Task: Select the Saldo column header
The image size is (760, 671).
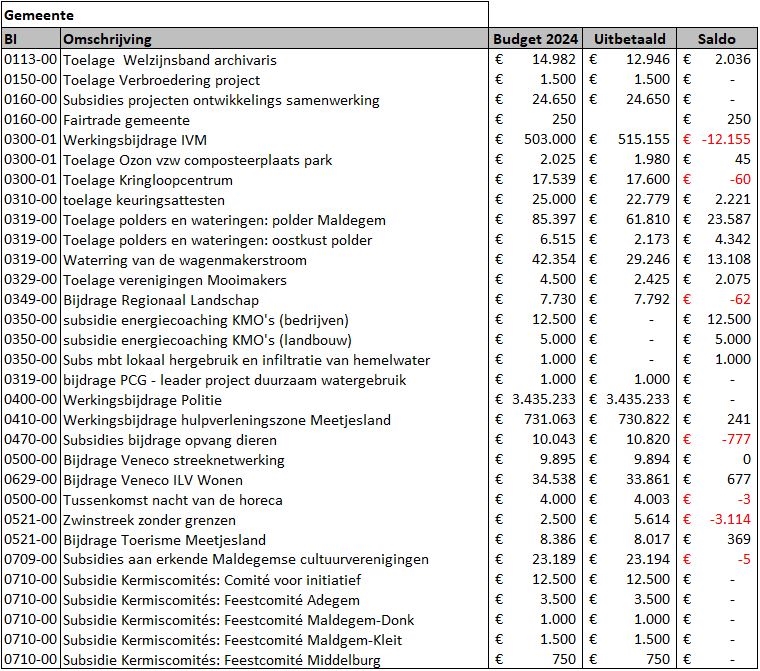Action: [716, 39]
